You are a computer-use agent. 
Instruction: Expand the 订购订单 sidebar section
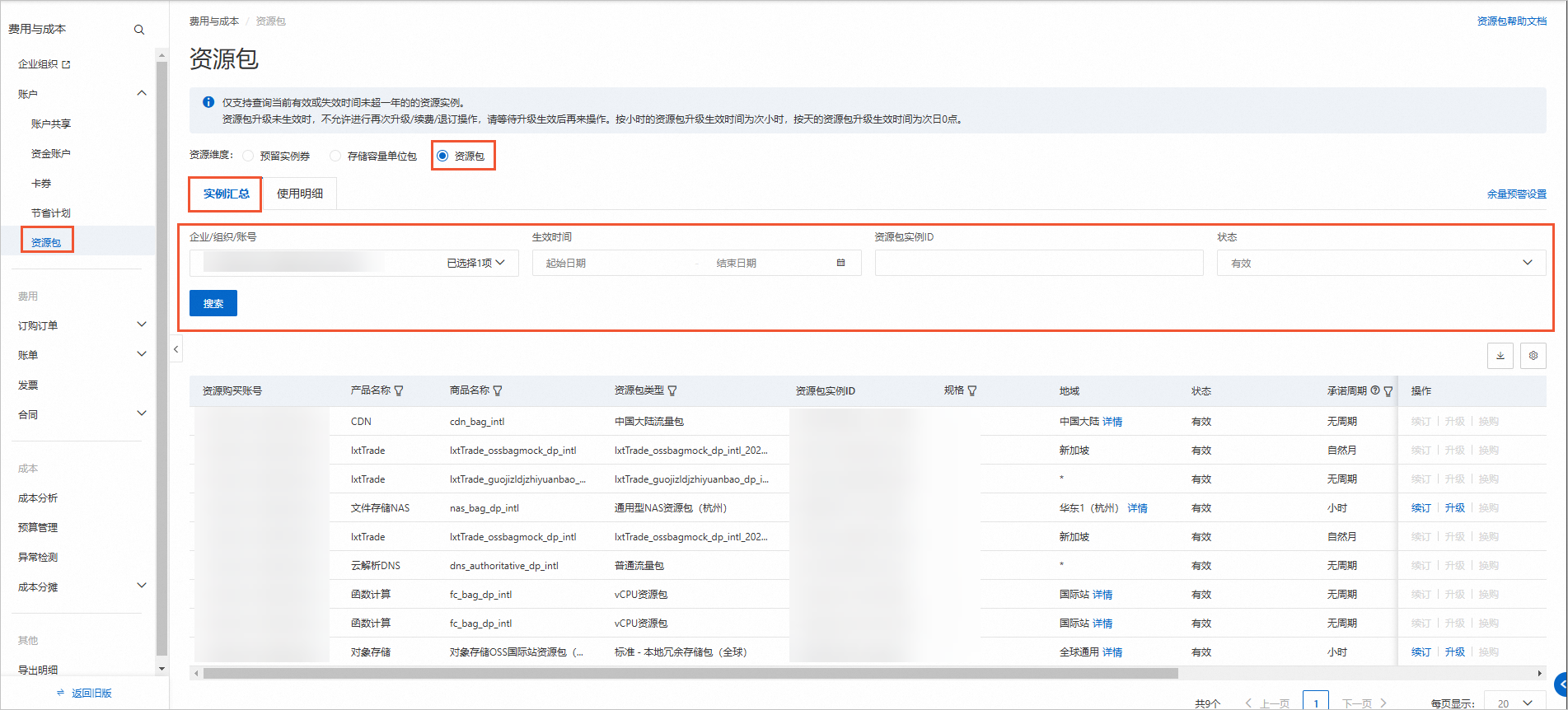coord(142,325)
